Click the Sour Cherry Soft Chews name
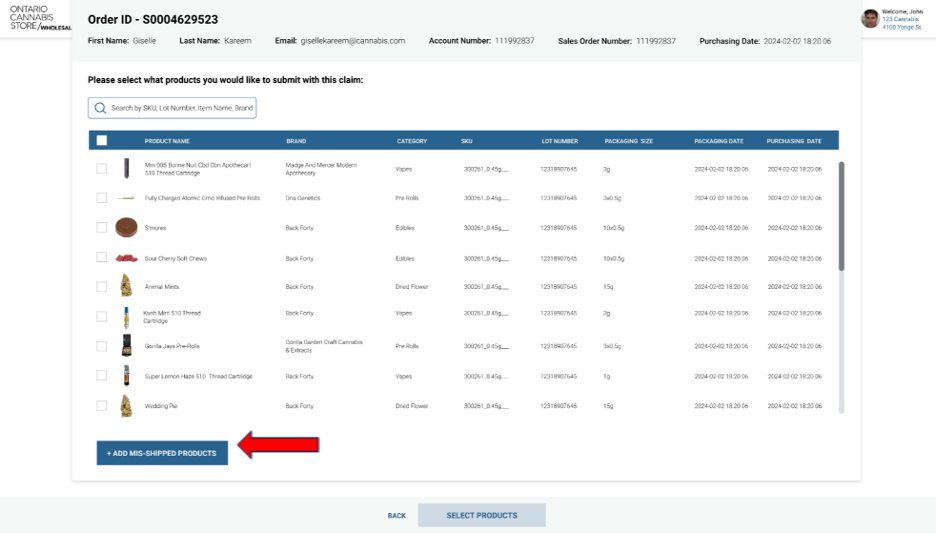 [176, 259]
